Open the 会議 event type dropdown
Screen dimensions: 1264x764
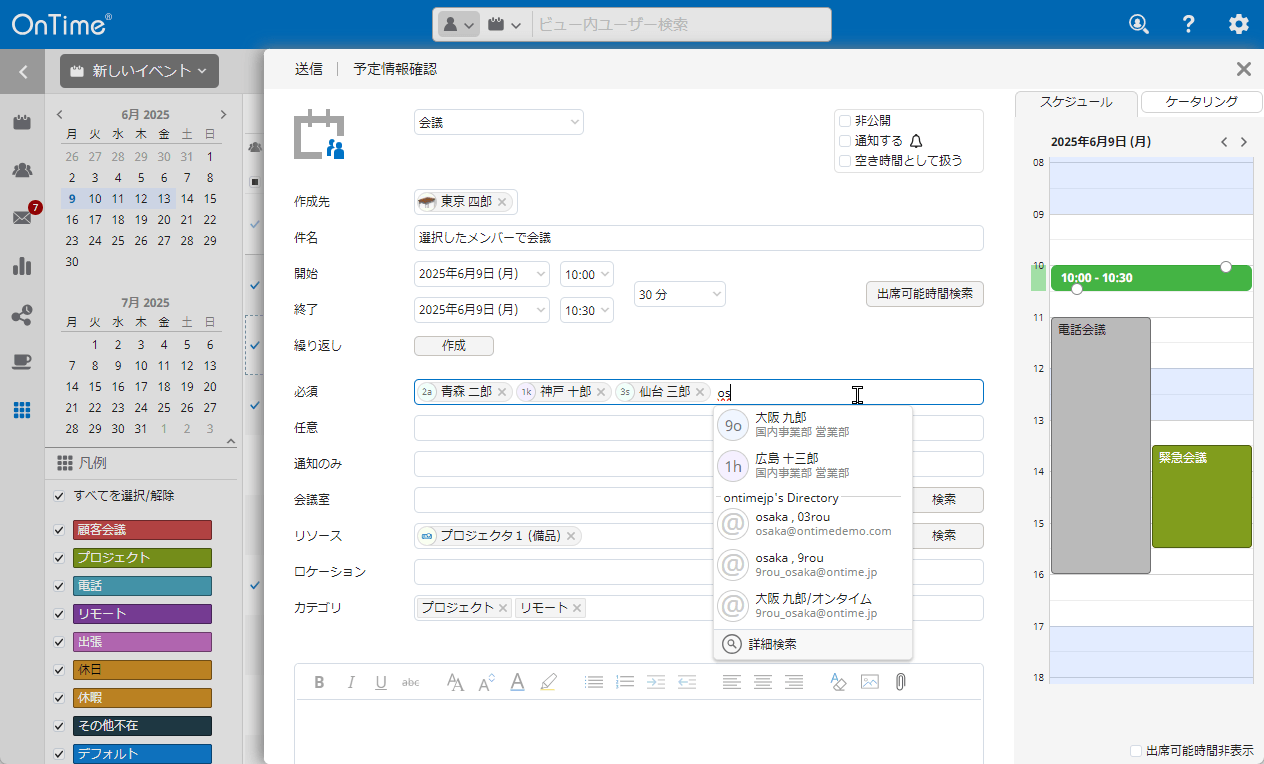tap(499, 121)
